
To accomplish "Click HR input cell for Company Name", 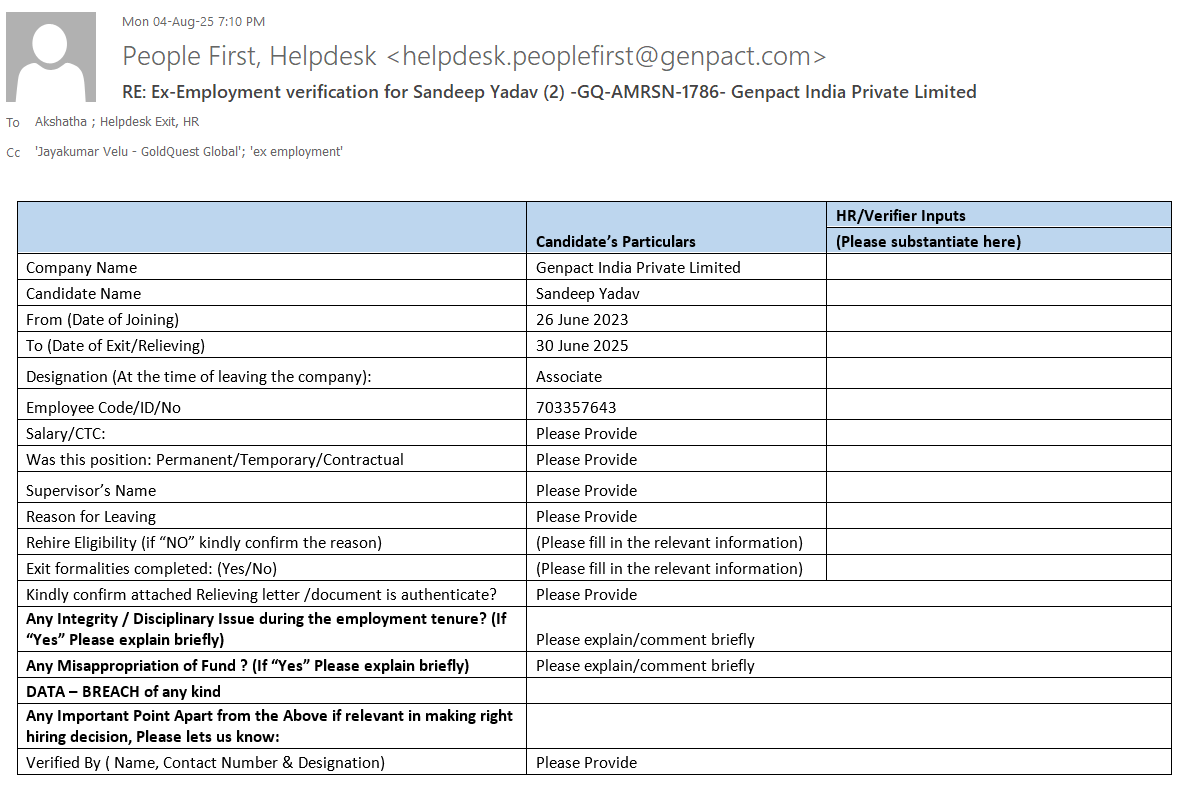I will (997, 267).
